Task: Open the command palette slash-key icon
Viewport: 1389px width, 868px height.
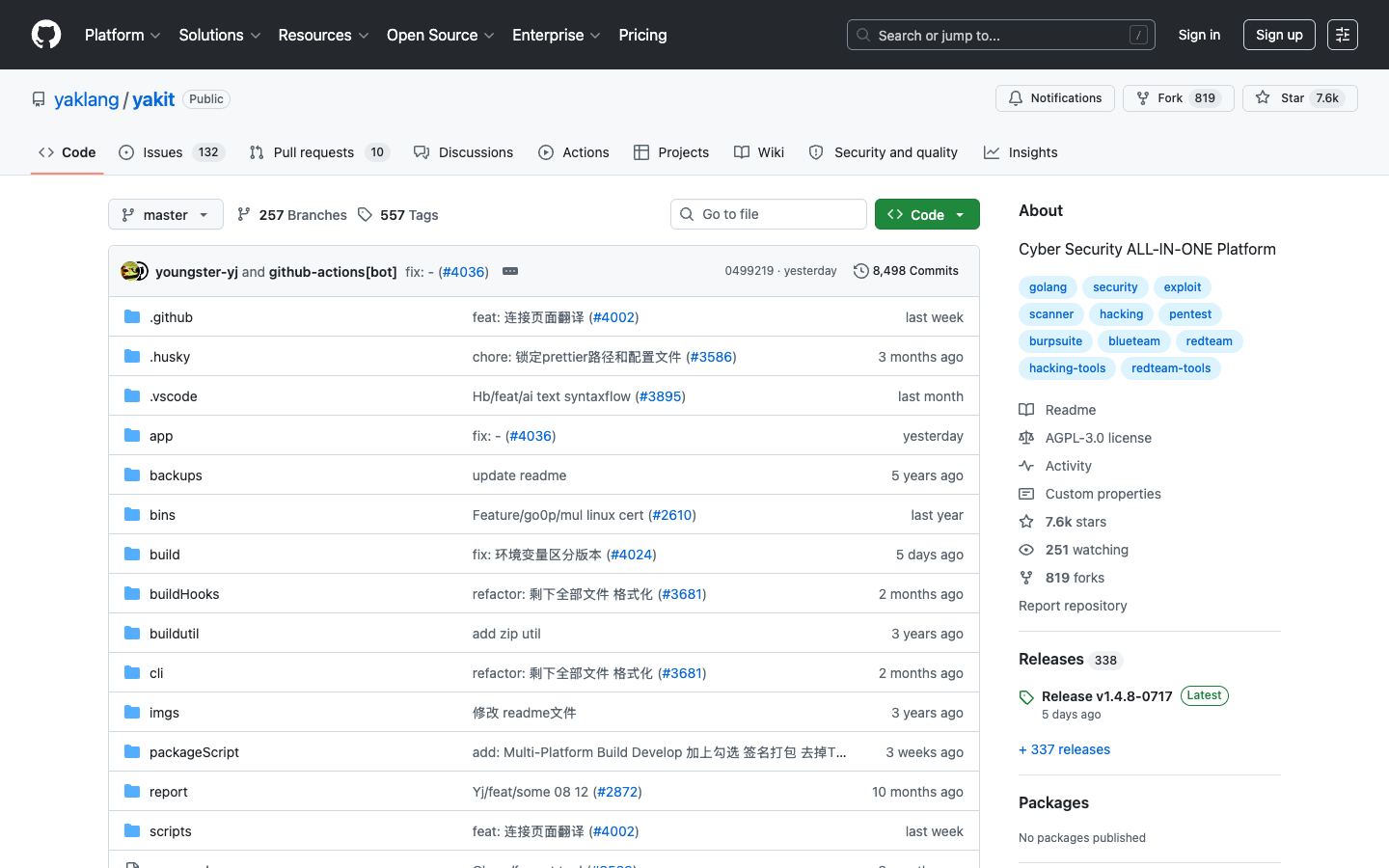Action: click(1138, 36)
